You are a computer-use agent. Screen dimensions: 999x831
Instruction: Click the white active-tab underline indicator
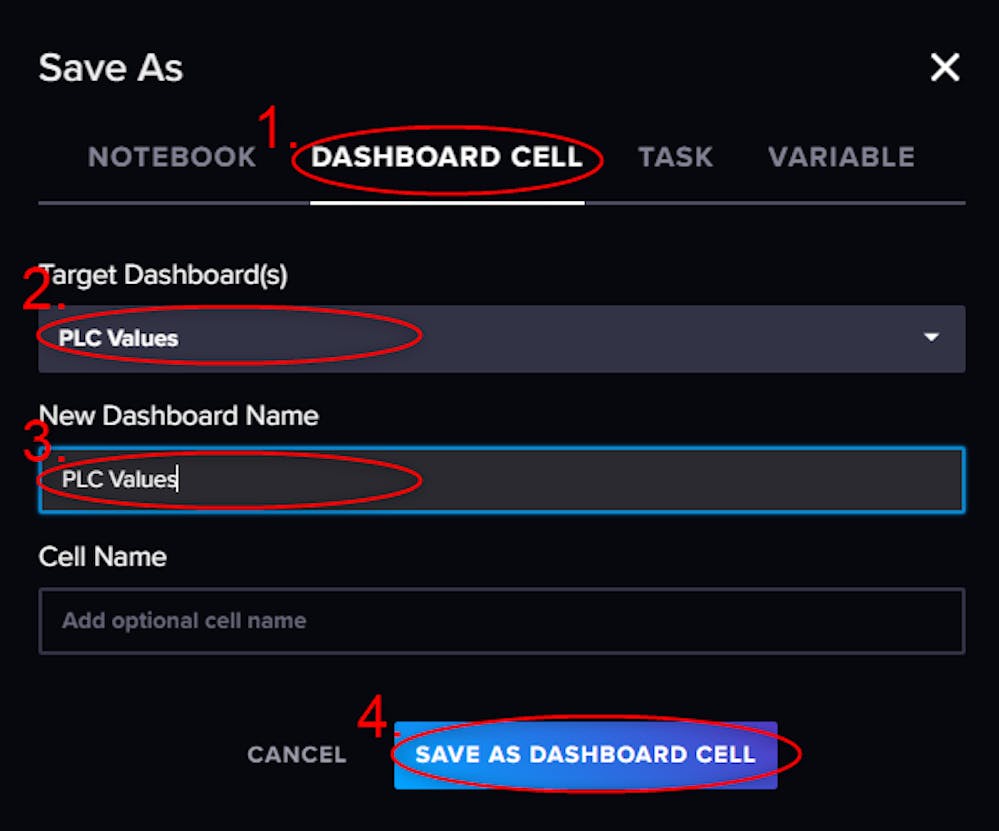[447, 203]
